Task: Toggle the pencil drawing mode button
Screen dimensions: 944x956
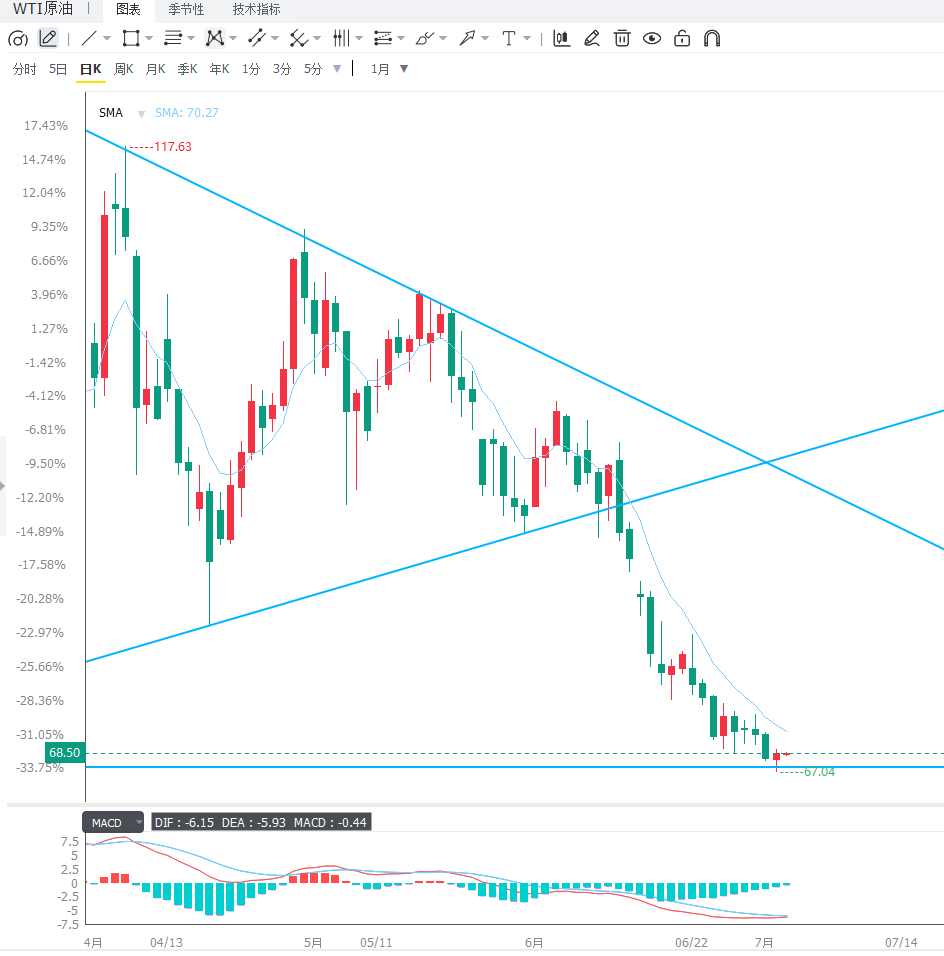Action: click(x=48, y=38)
